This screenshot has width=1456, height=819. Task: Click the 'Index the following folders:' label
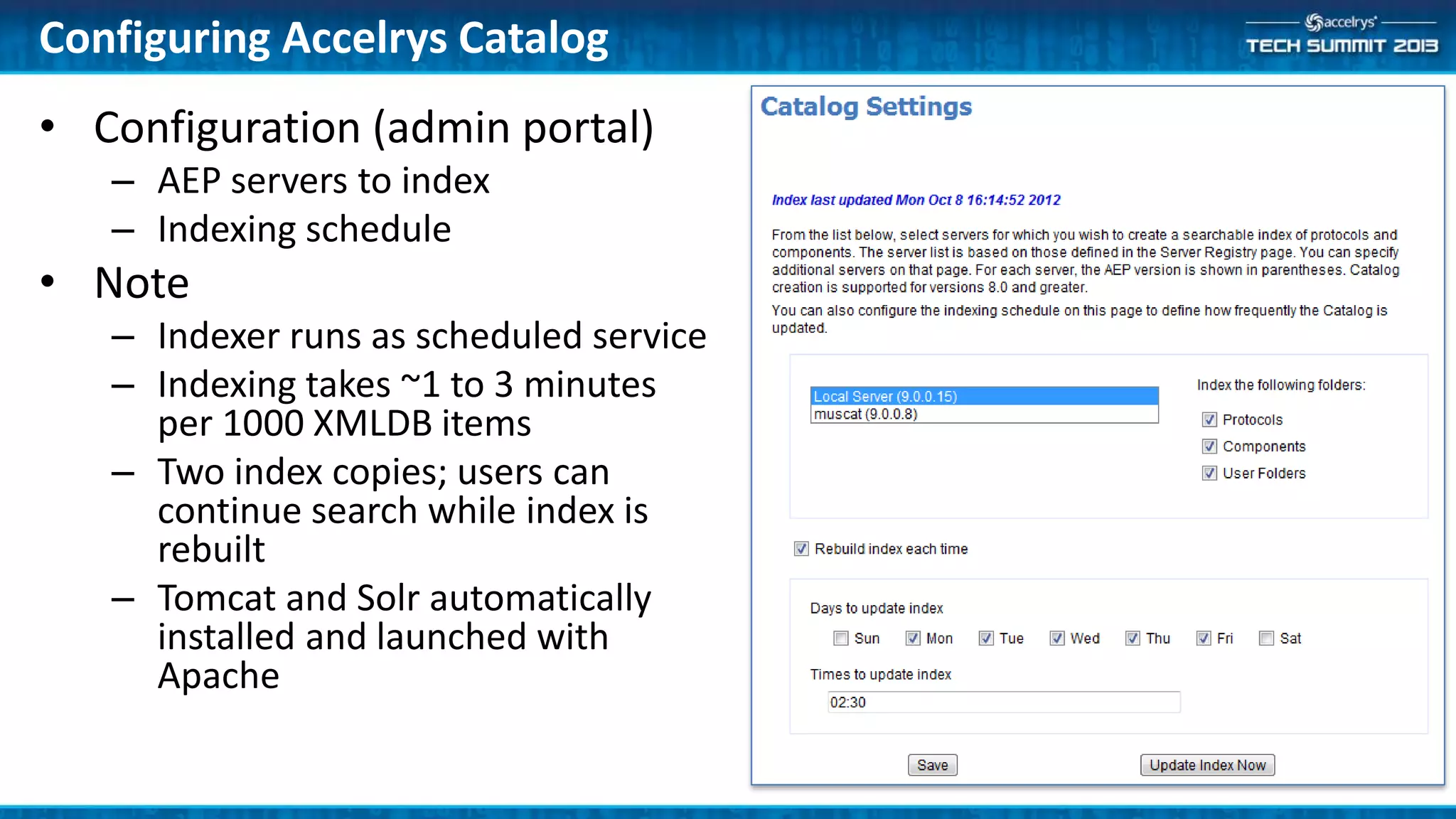1281,385
